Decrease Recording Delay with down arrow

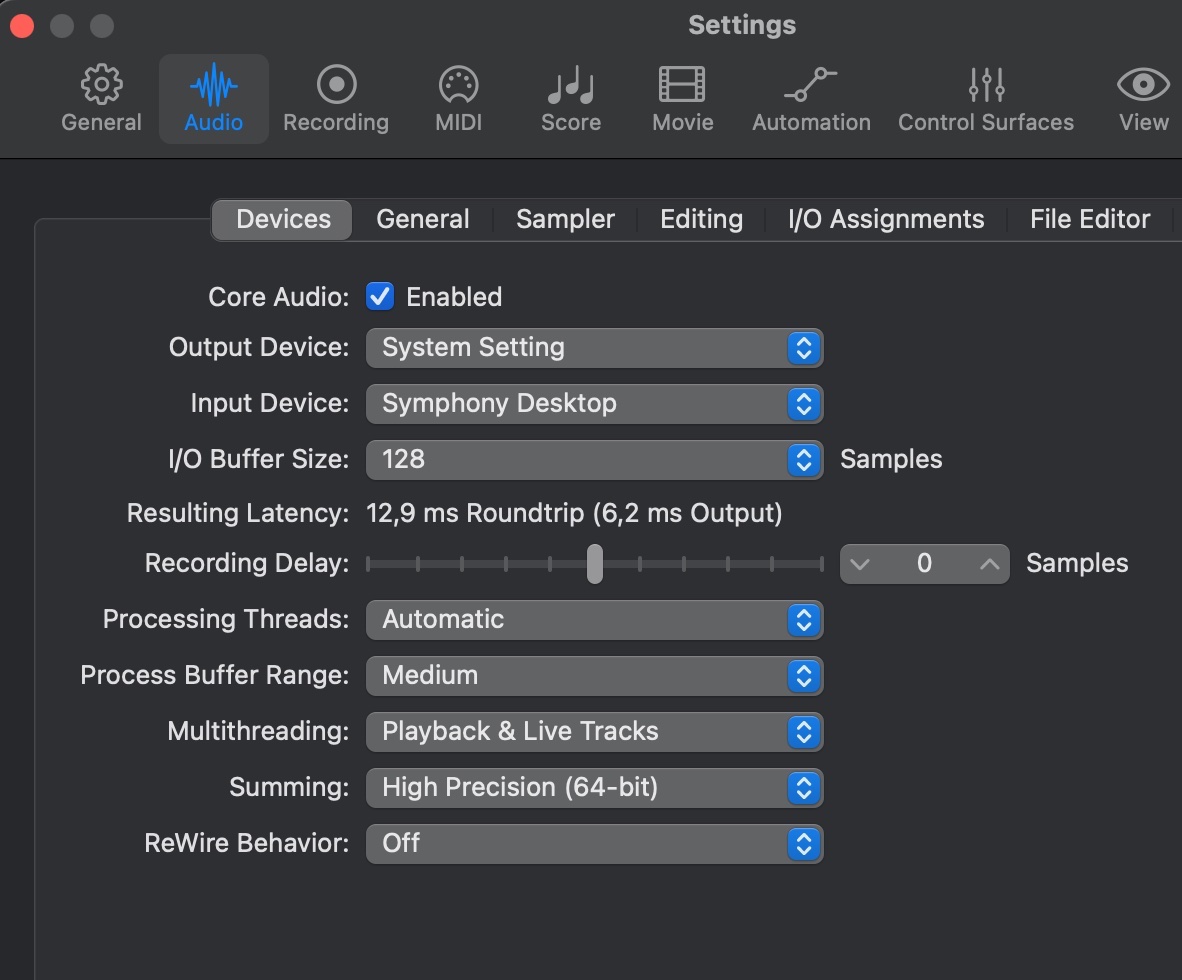click(x=859, y=564)
